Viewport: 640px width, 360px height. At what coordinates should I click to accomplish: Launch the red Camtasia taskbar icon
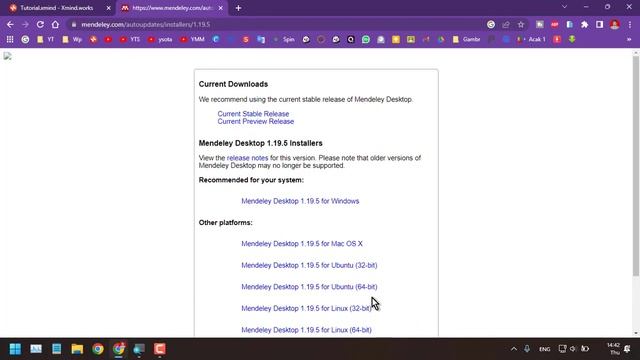pos(160,349)
